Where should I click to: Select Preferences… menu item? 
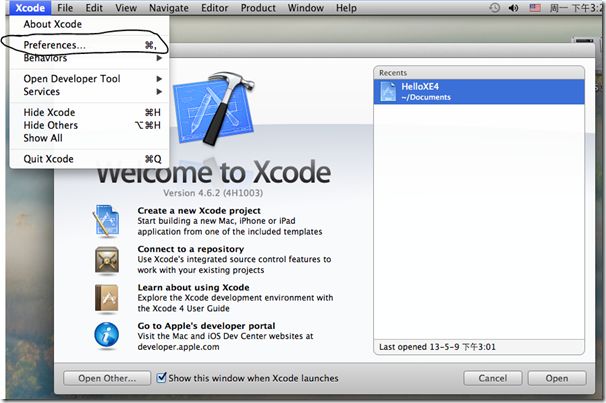(x=89, y=45)
